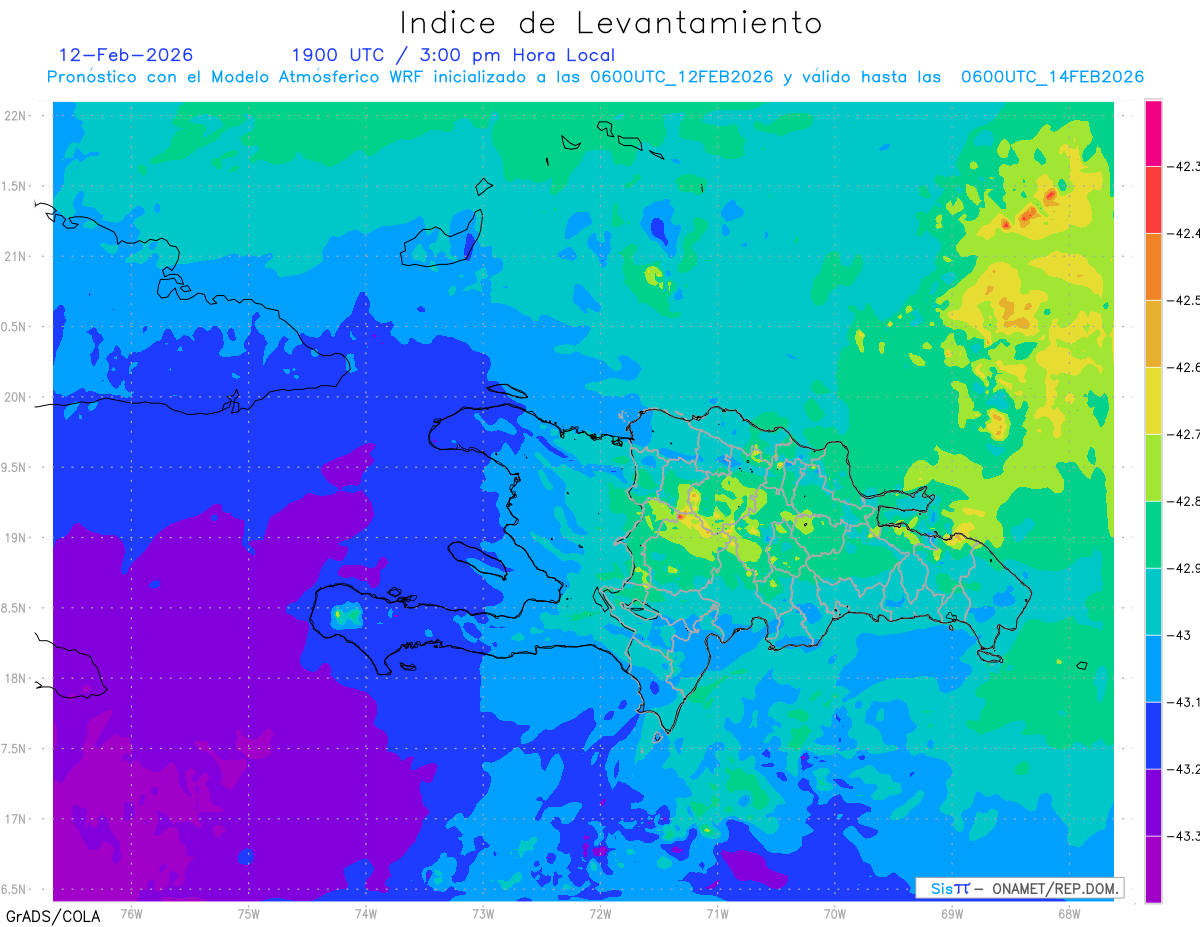Click the "-42.3" colorbar value

[x=1184, y=166]
